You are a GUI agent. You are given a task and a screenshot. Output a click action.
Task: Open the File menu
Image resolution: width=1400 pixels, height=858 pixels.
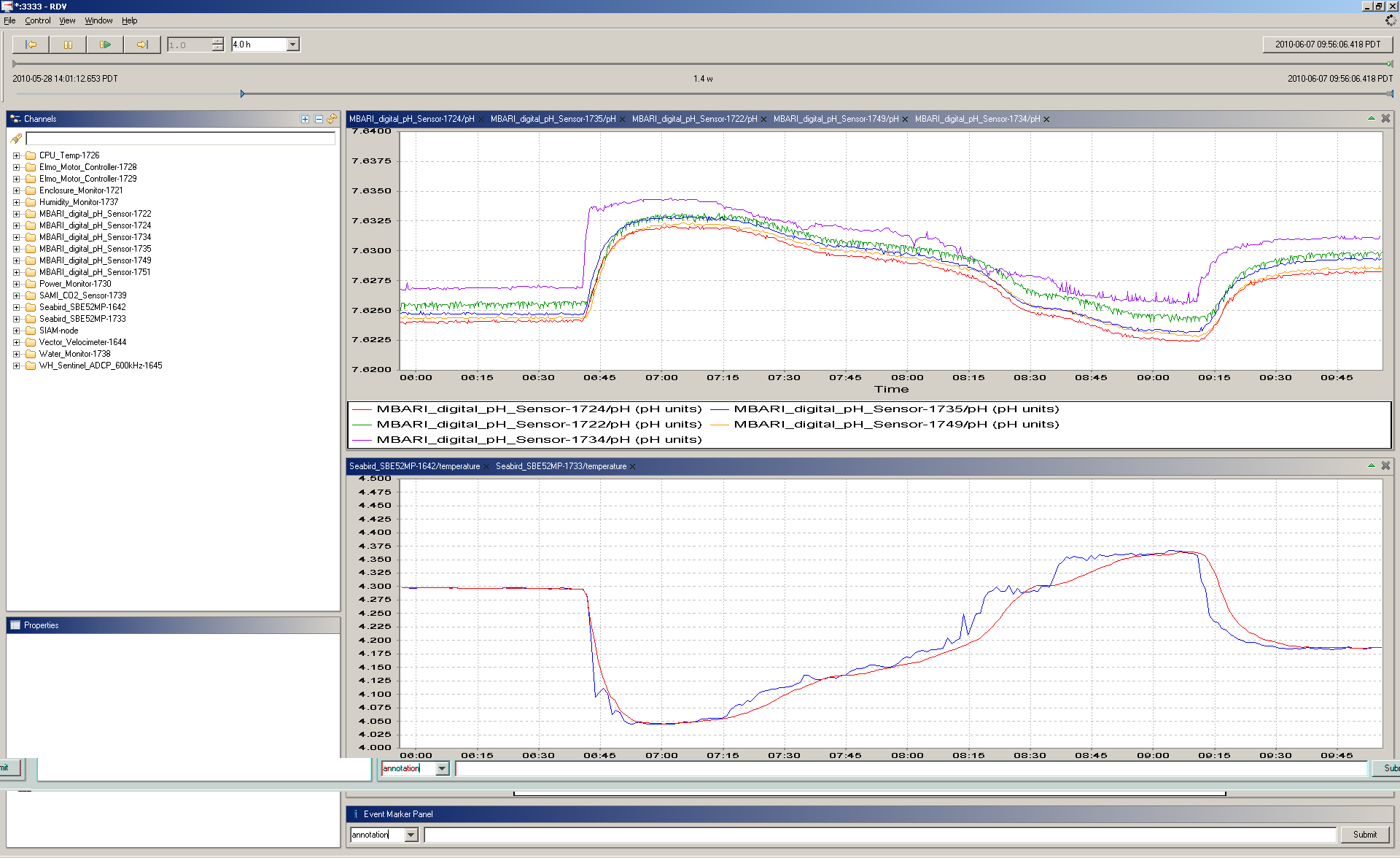click(x=9, y=20)
